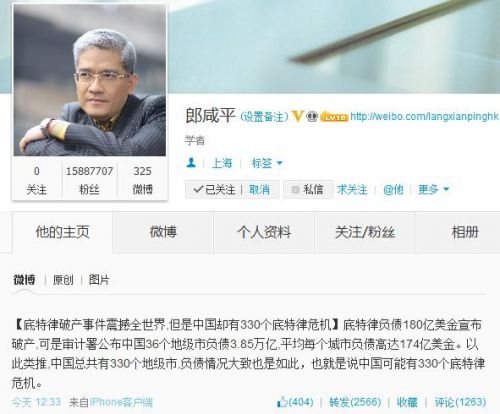Switch to the 微博 tab
Screen dimensions: 500x414
tap(163, 232)
